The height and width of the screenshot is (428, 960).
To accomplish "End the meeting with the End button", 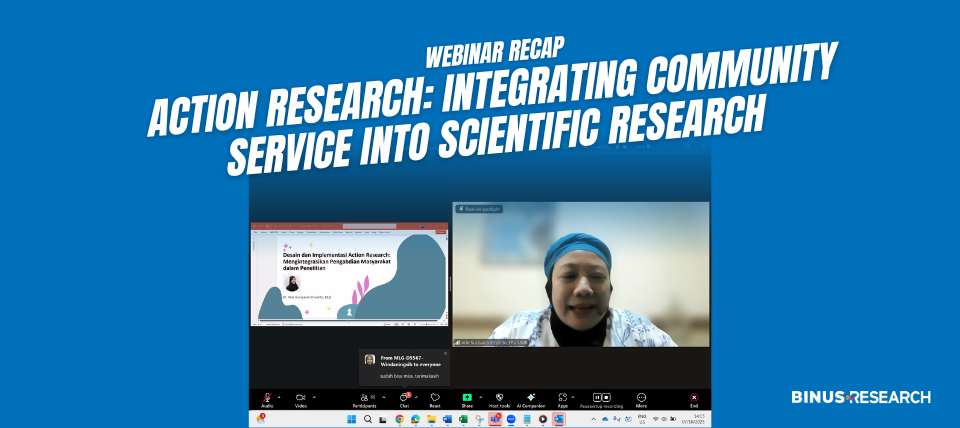I will (x=694, y=398).
